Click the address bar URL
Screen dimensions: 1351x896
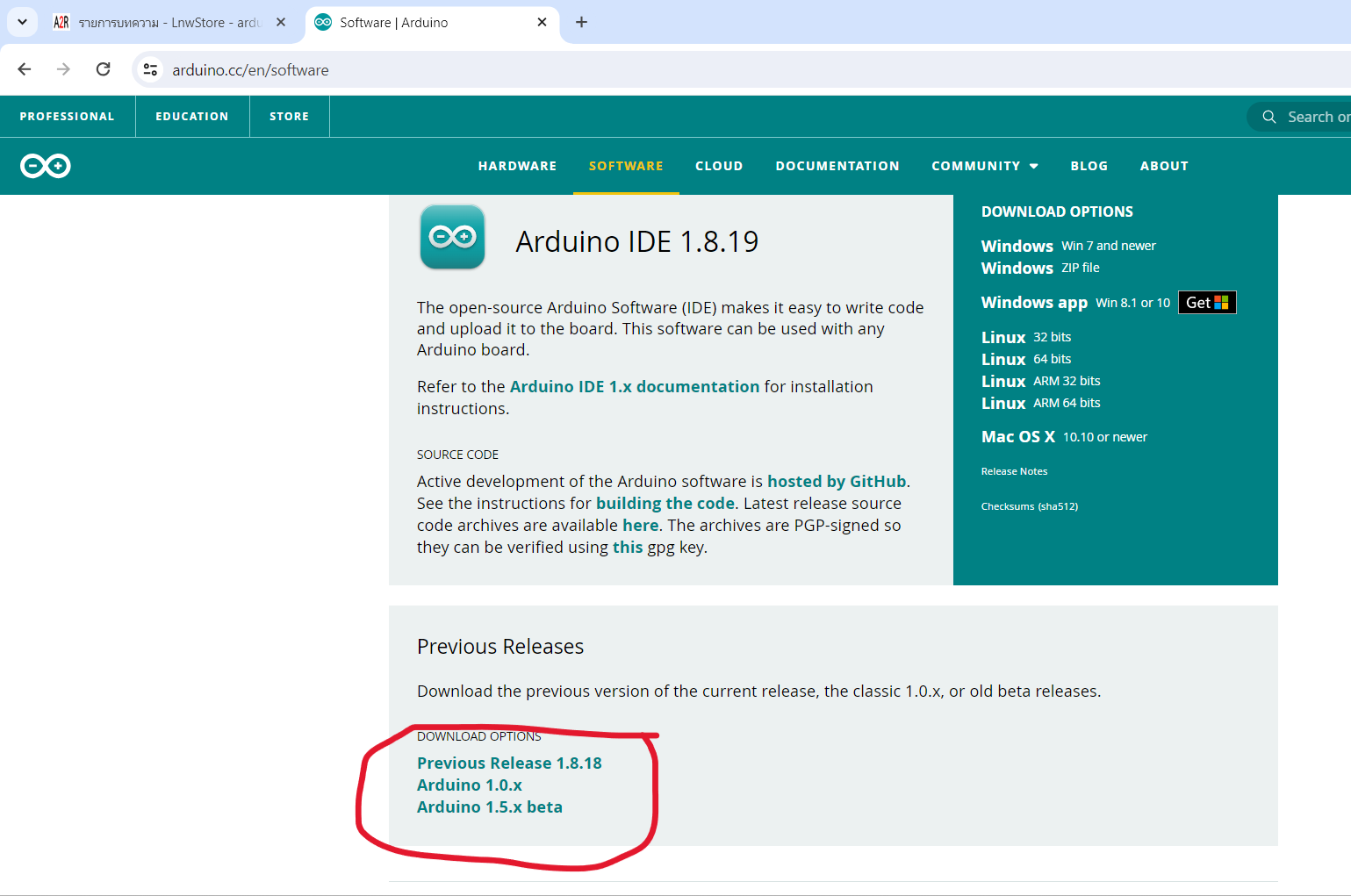pyautogui.click(x=250, y=70)
